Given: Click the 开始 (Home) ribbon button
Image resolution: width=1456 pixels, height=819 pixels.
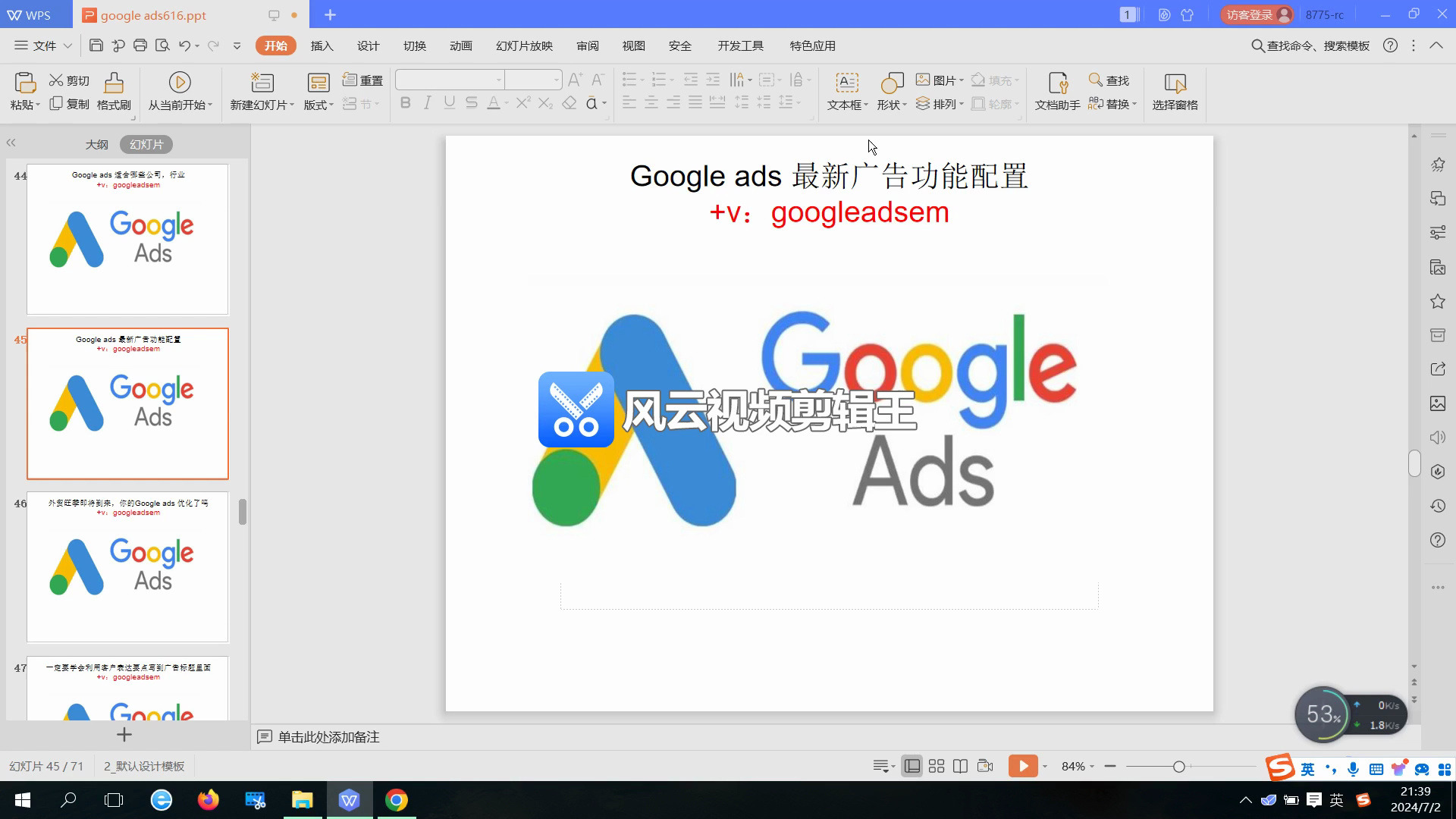Looking at the screenshot, I should [275, 45].
